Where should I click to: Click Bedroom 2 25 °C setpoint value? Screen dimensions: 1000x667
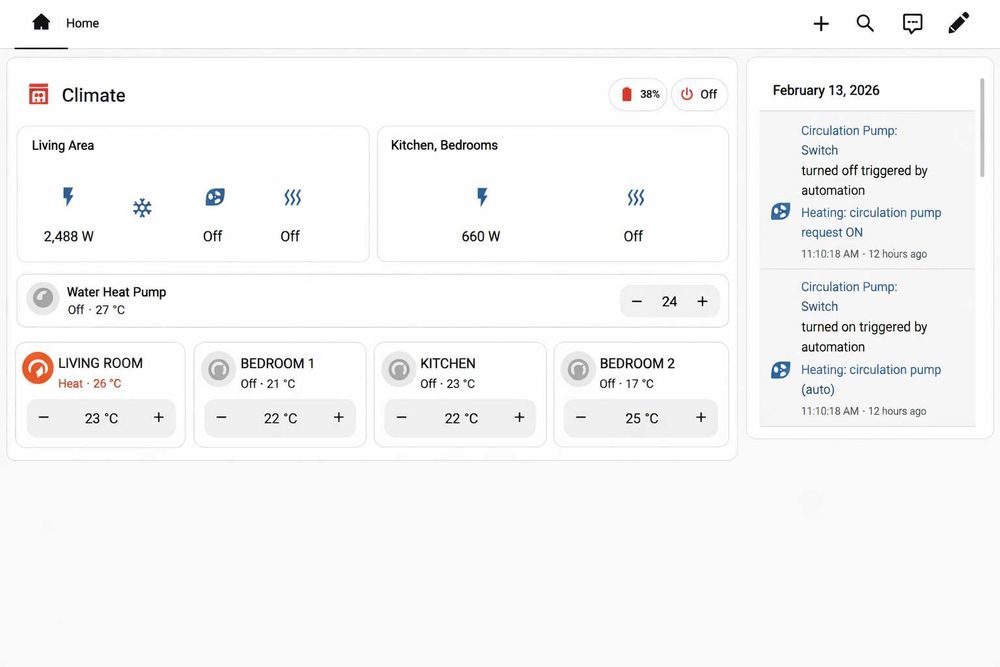pos(642,418)
